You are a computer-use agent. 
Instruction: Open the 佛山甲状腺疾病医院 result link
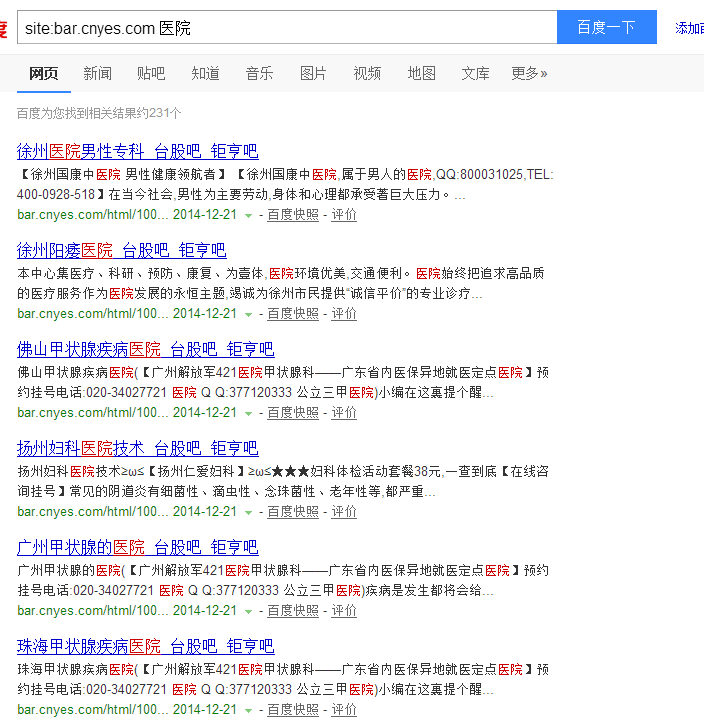pos(146,349)
